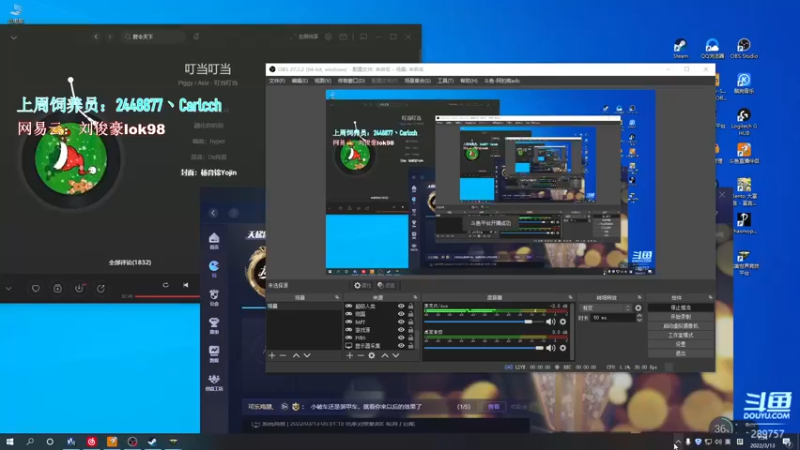
Task: Open the 帮助(H) menu in OBS
Action: (468, 81)
